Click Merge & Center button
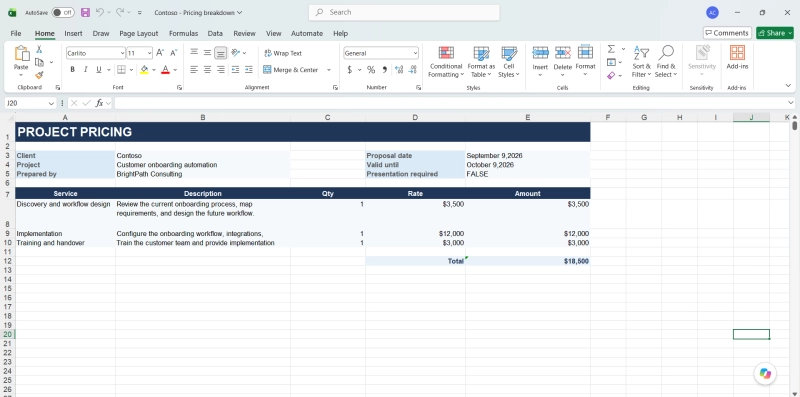The height and width of the screenshot is (397, 800). click(x=290, y=70)
